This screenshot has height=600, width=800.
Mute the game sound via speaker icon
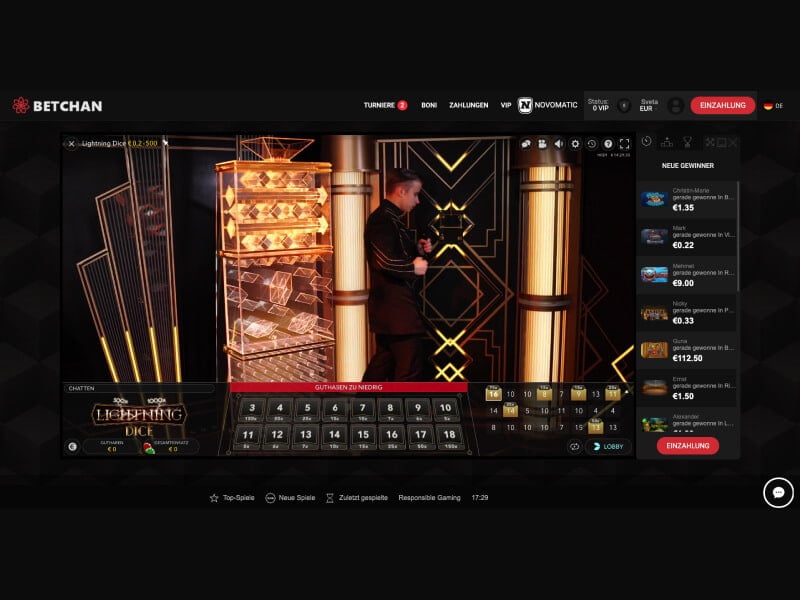point(560,144)
